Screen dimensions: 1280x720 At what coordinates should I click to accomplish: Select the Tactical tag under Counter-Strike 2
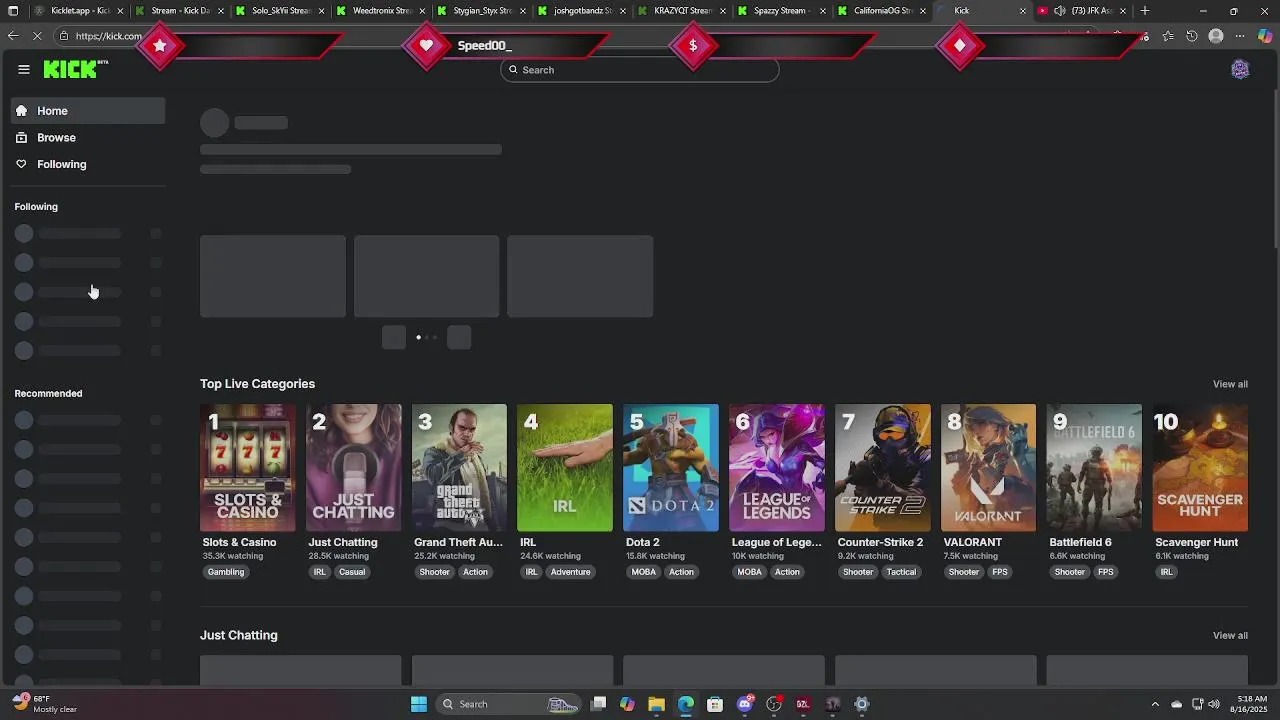coord(901,572)
